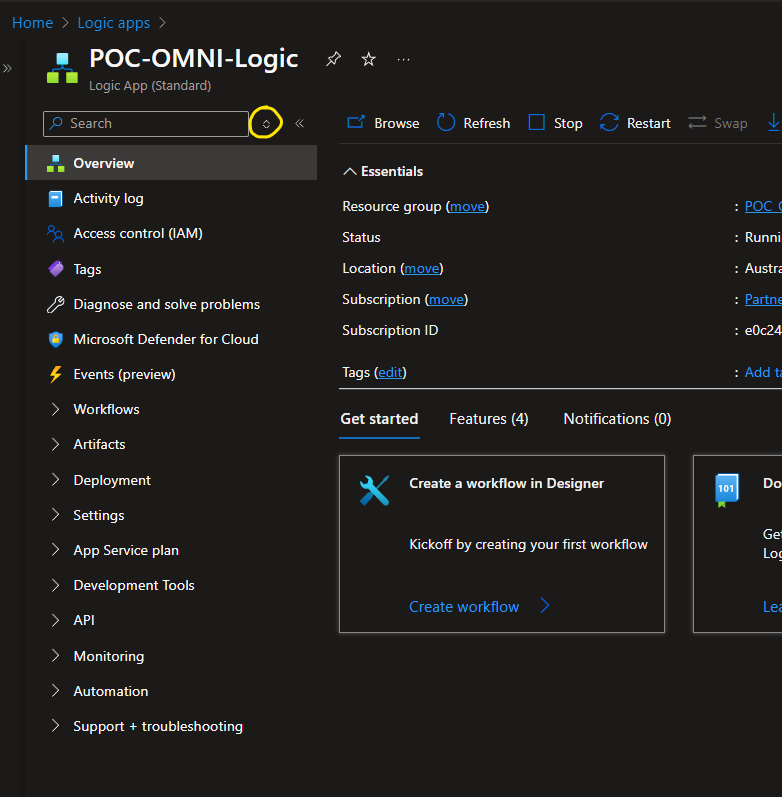Viewport: 782px width, 797px height.
Task: Click the Defender shield icon
Action: 55,340
